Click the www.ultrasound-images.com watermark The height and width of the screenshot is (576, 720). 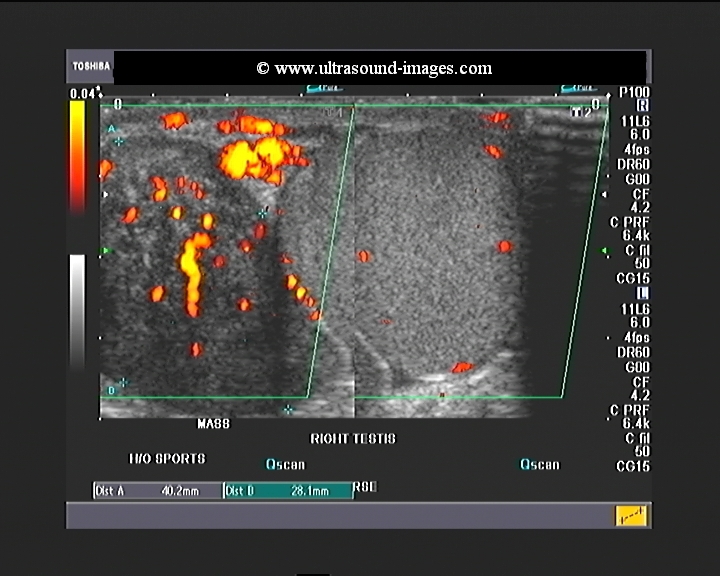click(374, 68)
